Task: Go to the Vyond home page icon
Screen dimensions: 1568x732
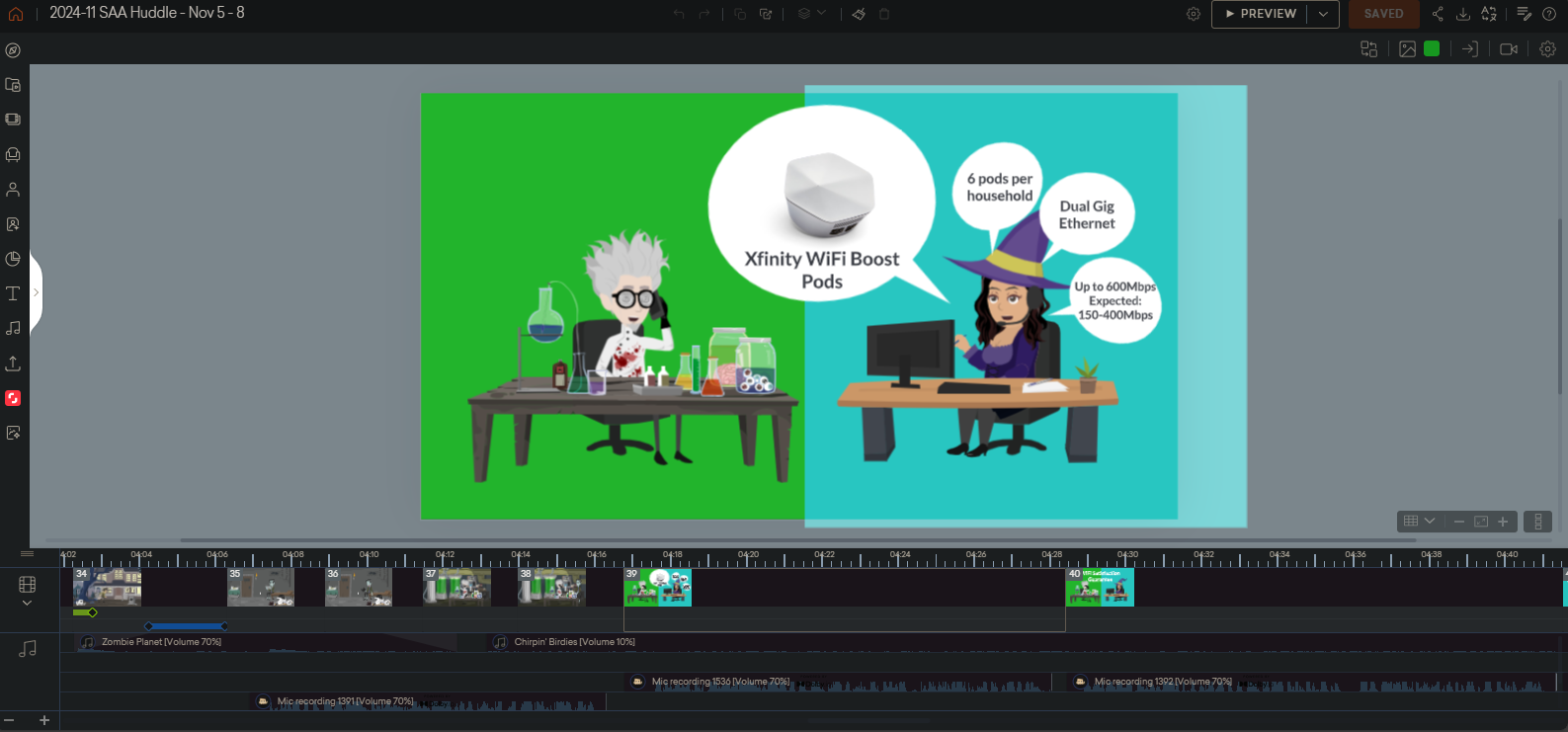Action: pos(15,14)
